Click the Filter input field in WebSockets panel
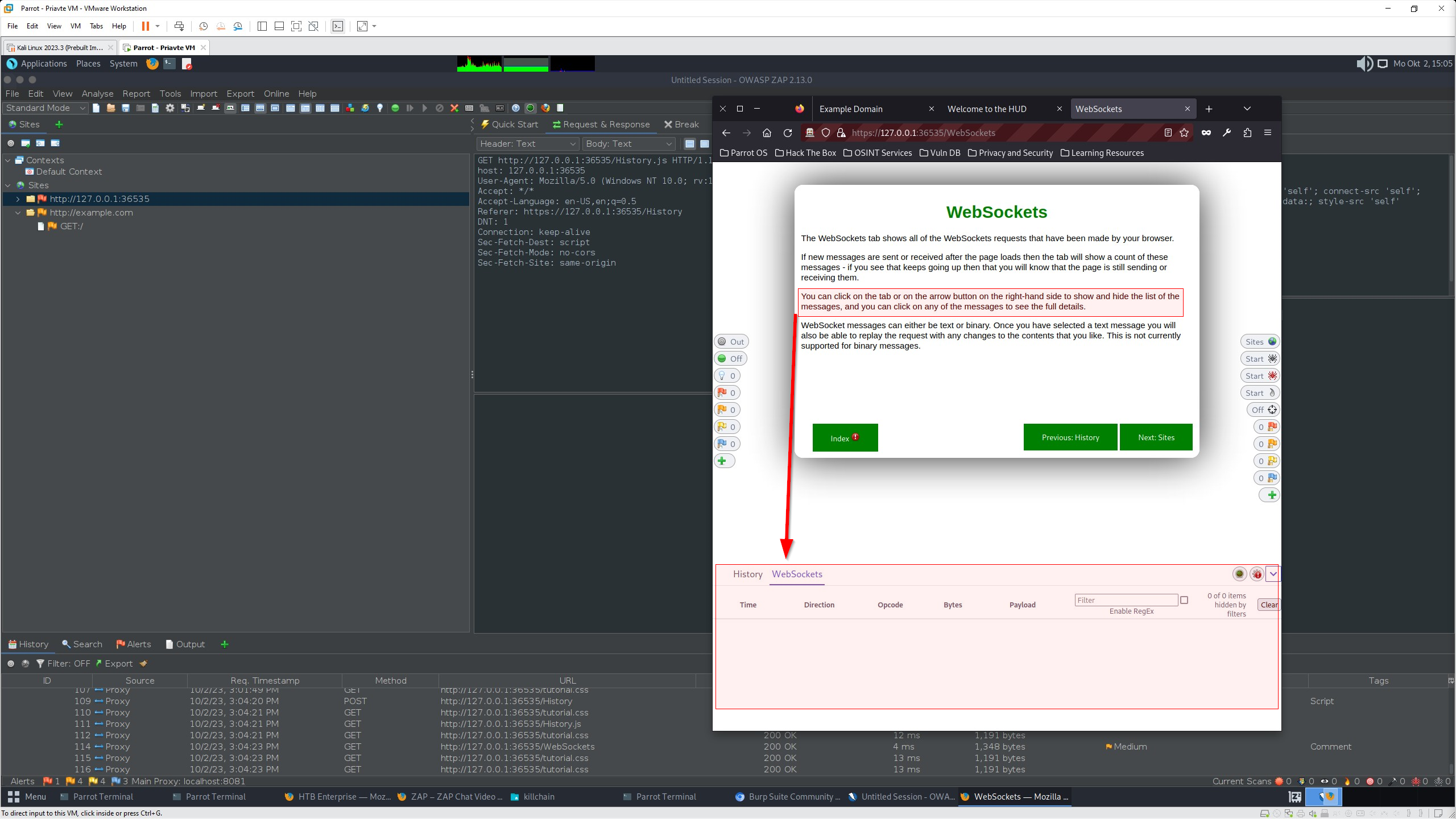Viewport: 1456px width, 819px height. click(x=1127, y=600)
